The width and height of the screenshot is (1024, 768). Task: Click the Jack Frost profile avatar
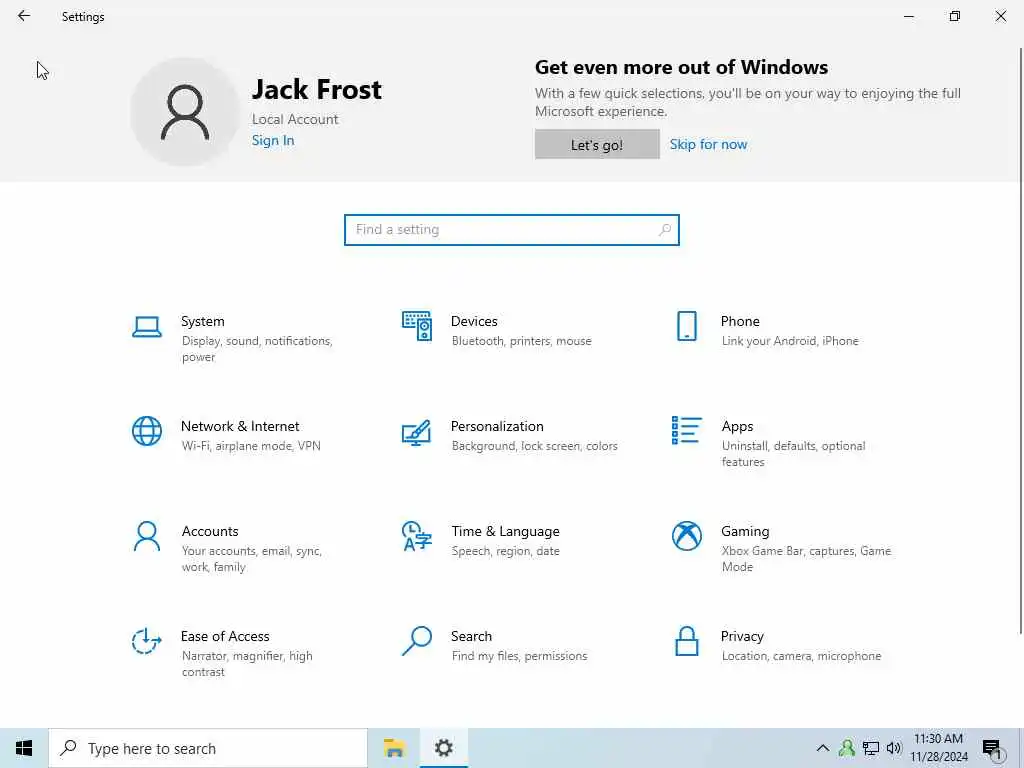[185, 112]
